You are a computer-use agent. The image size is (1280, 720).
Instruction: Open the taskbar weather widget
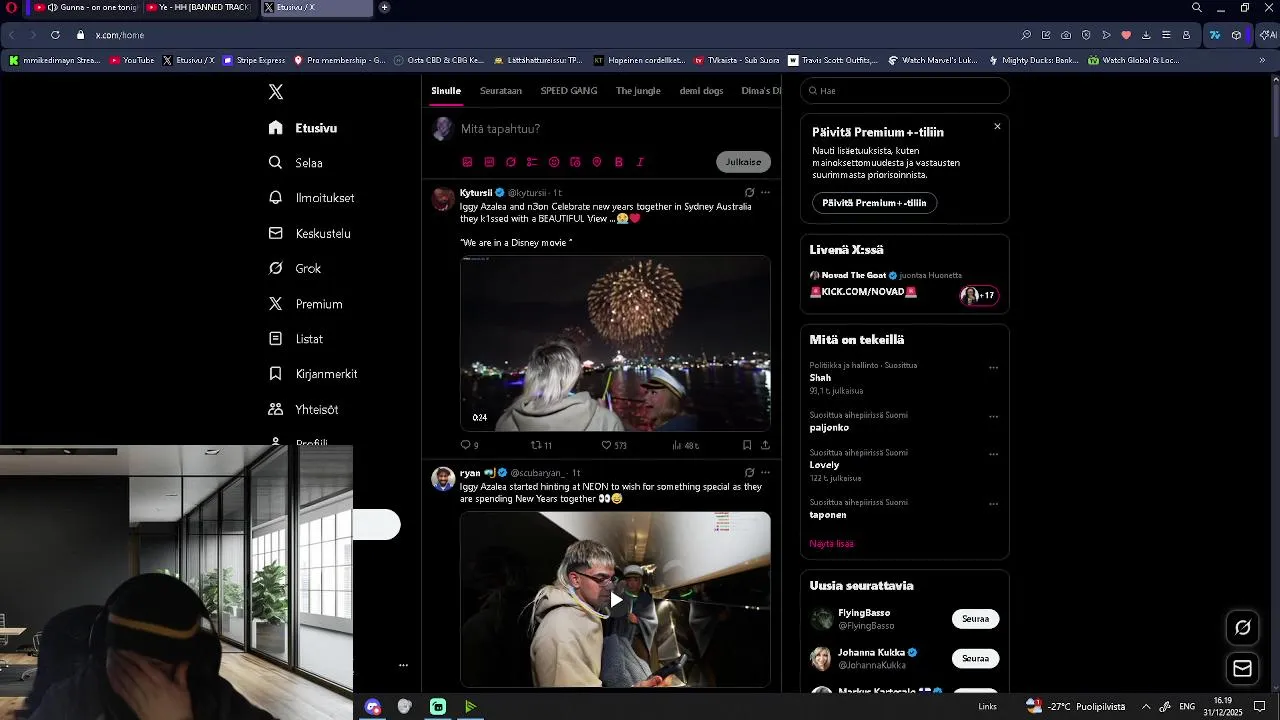click(1076, 706)
